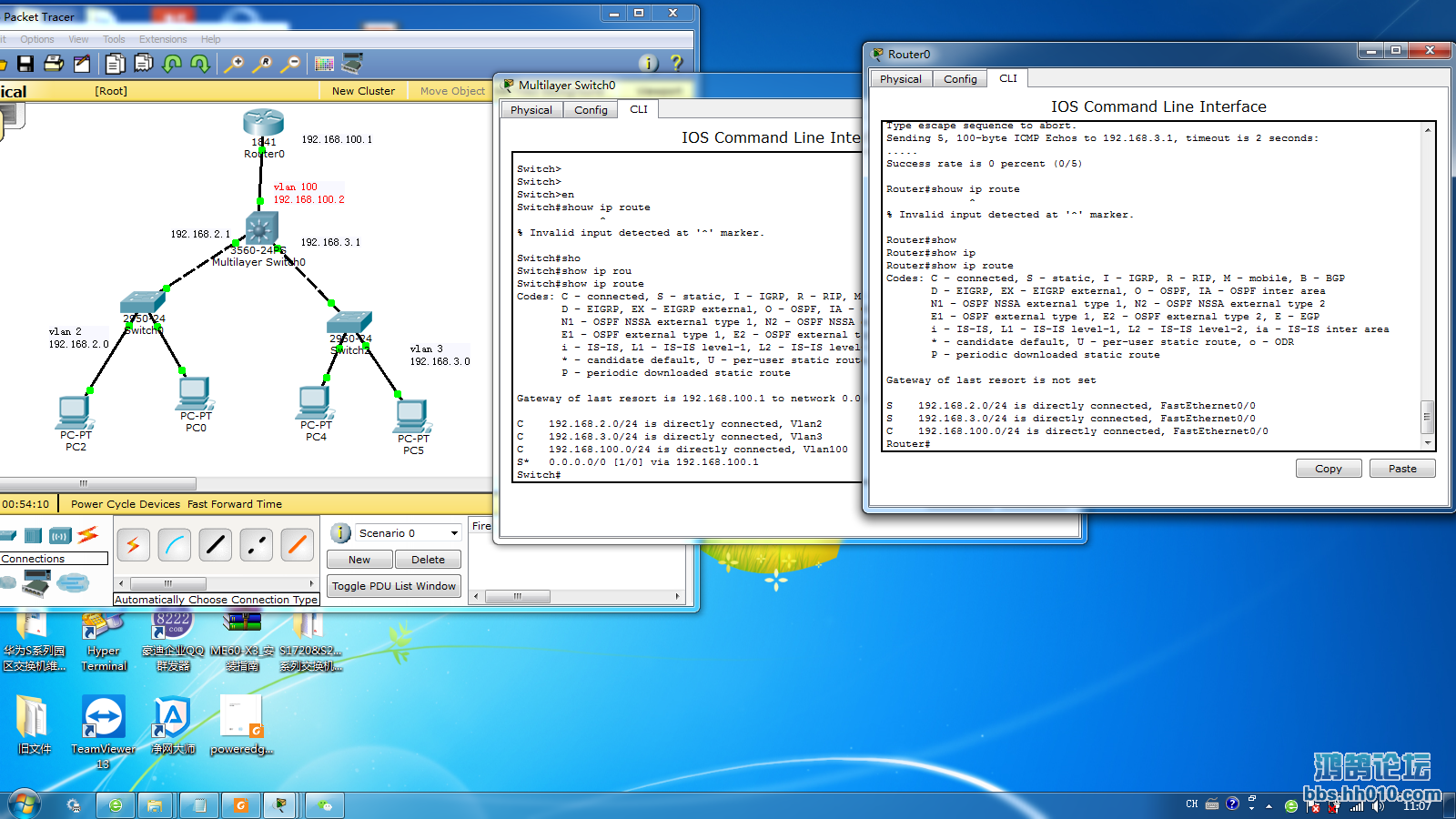Select the Connections lightning category icon
Viewport: 1456px width, 819px height.
click(x=88, y=534)
